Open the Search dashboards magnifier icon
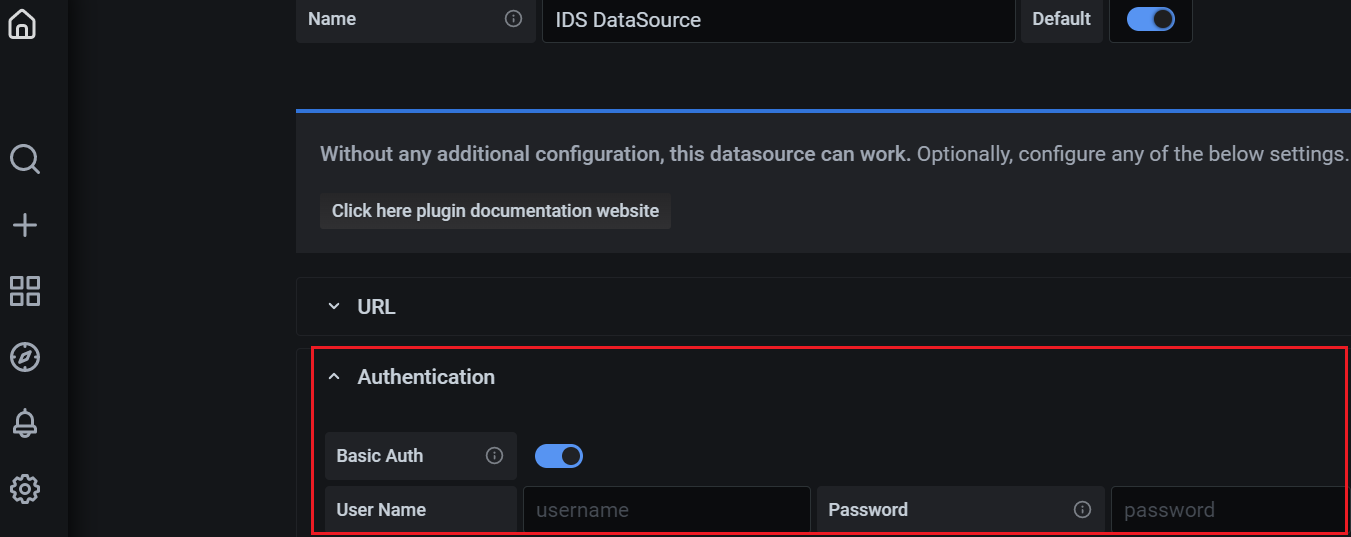 point(24,159)
